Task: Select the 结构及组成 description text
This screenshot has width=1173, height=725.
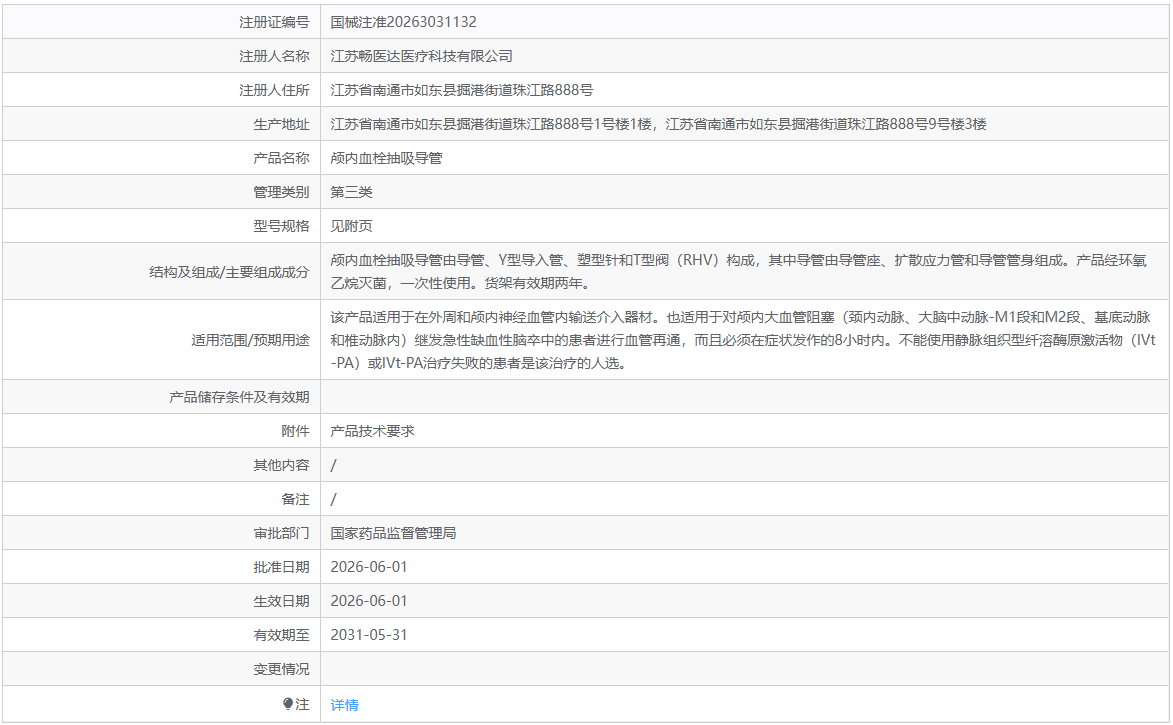Action: 738,272
